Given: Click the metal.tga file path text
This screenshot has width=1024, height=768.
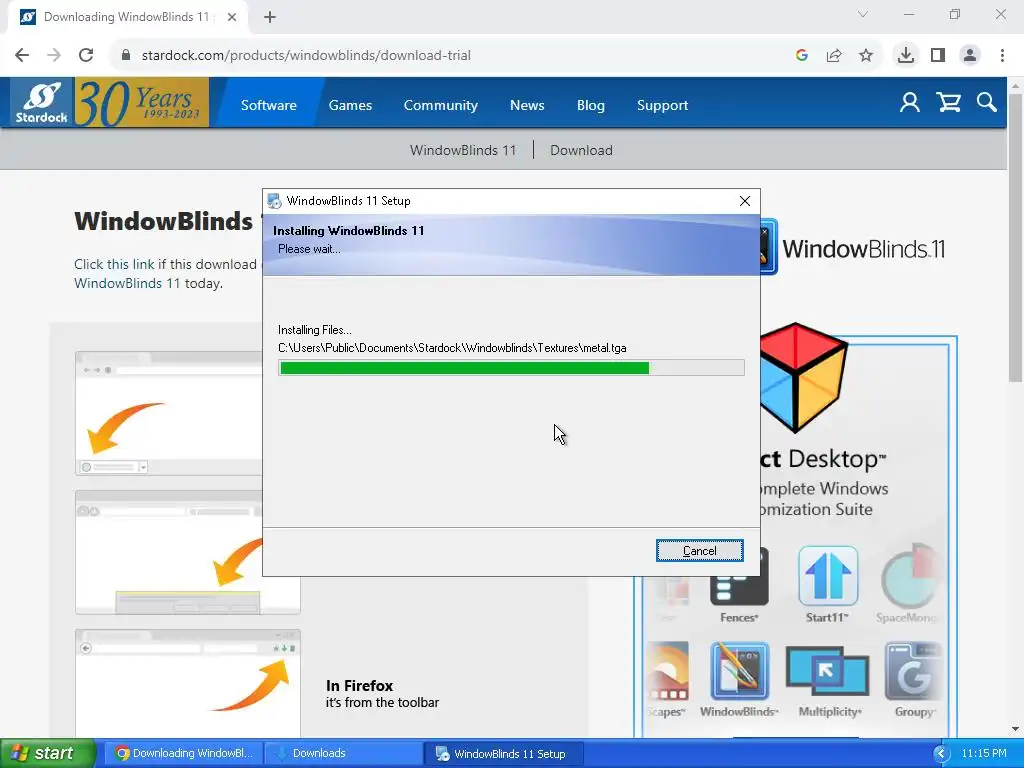Looking at the screenshot, I should coord(452,348).
